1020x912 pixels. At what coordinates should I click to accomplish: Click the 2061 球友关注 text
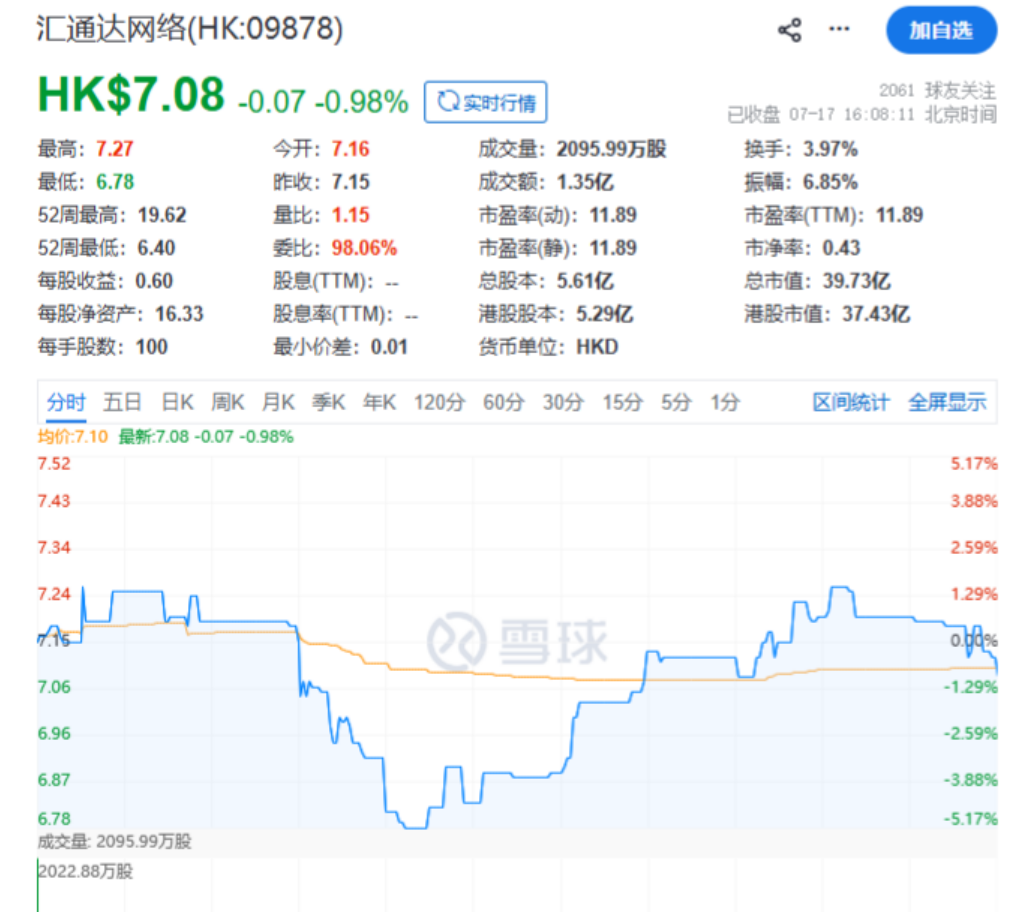coord(937,90)
